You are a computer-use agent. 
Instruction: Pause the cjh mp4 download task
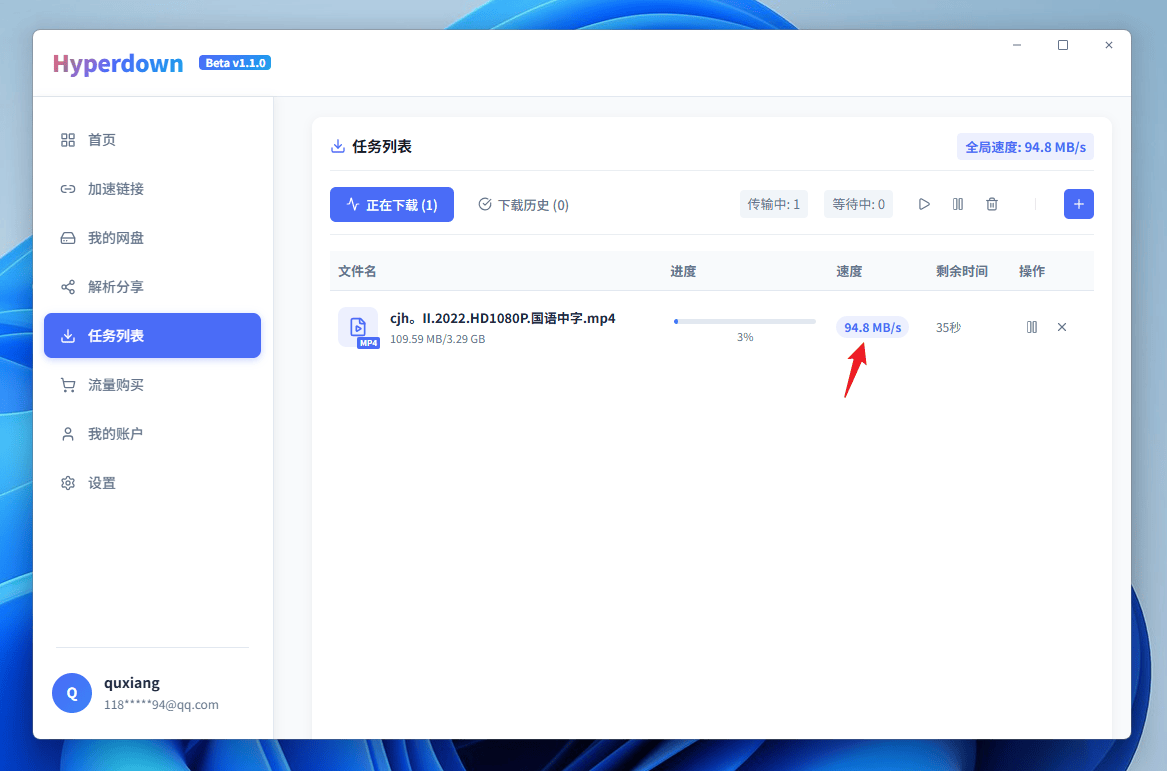point(1032,327)
